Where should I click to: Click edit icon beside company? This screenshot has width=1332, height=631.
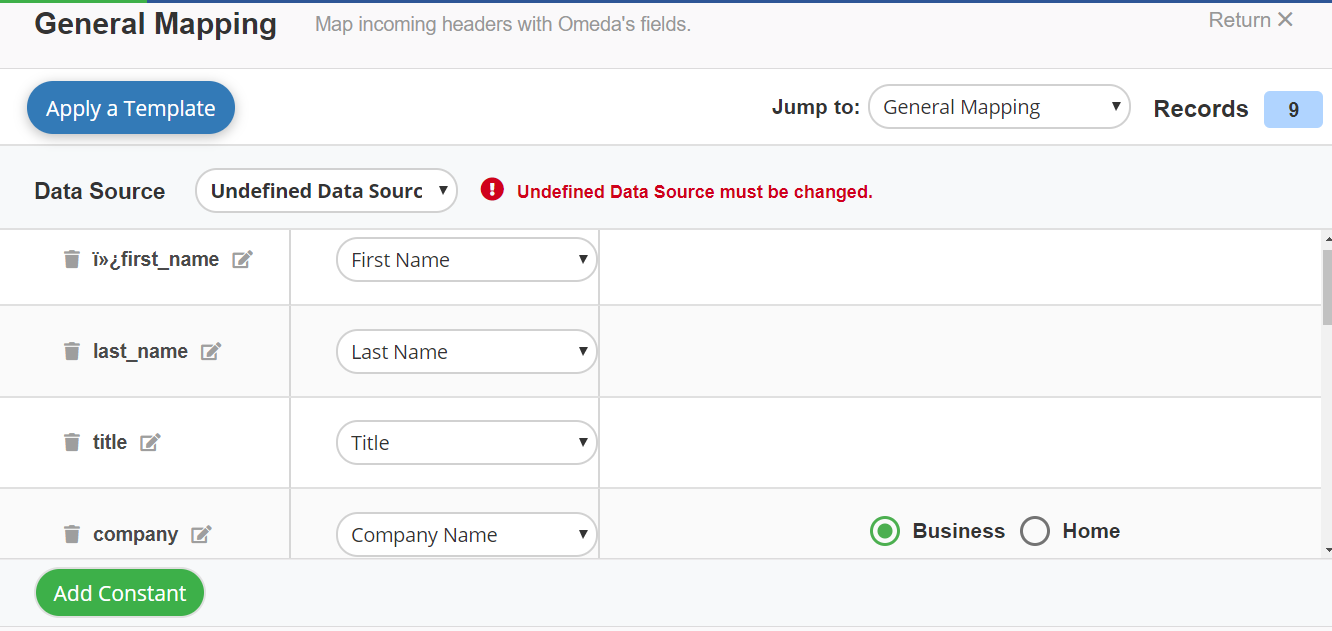201,534
